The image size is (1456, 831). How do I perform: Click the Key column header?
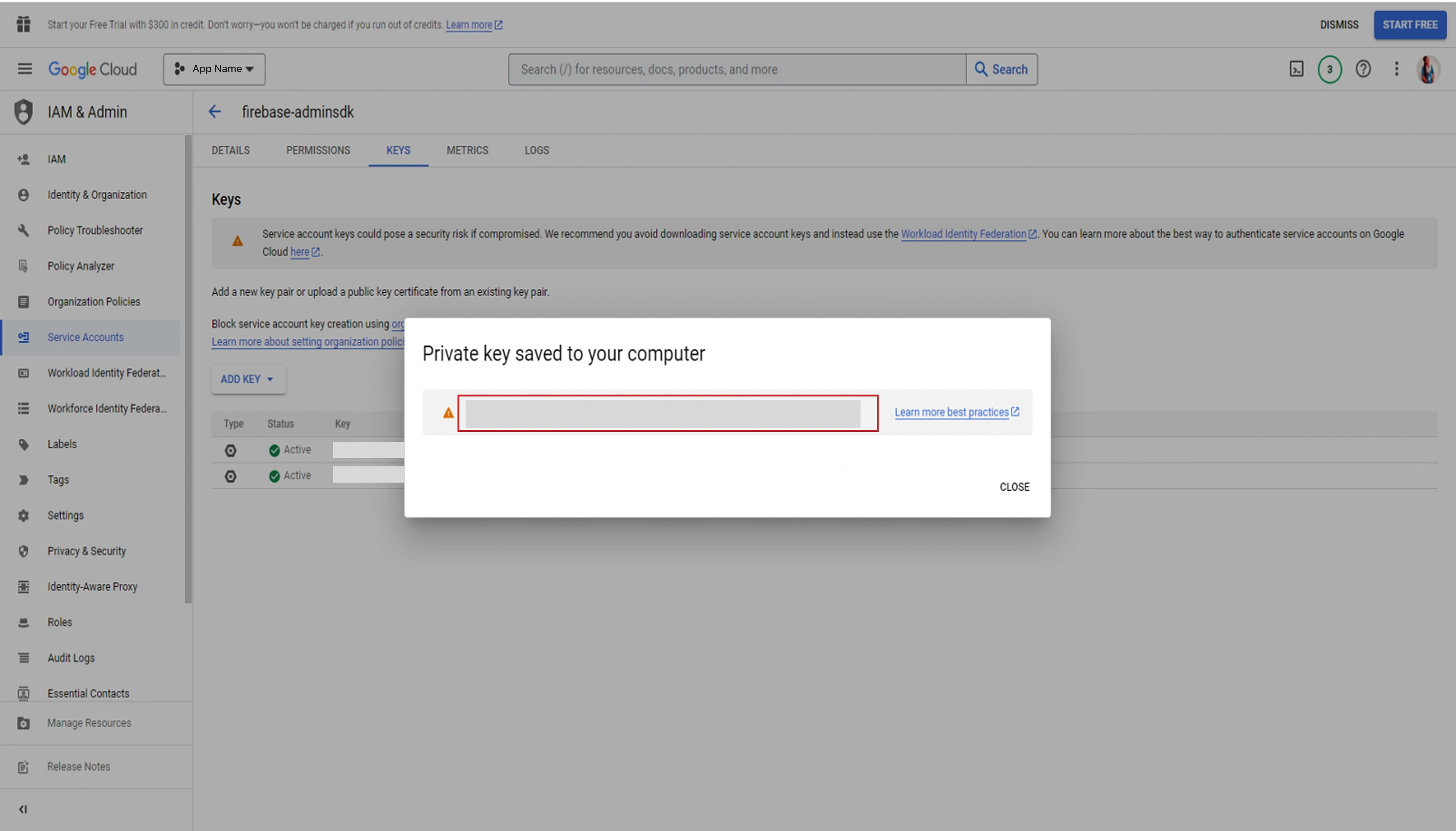tap(343, 424)
